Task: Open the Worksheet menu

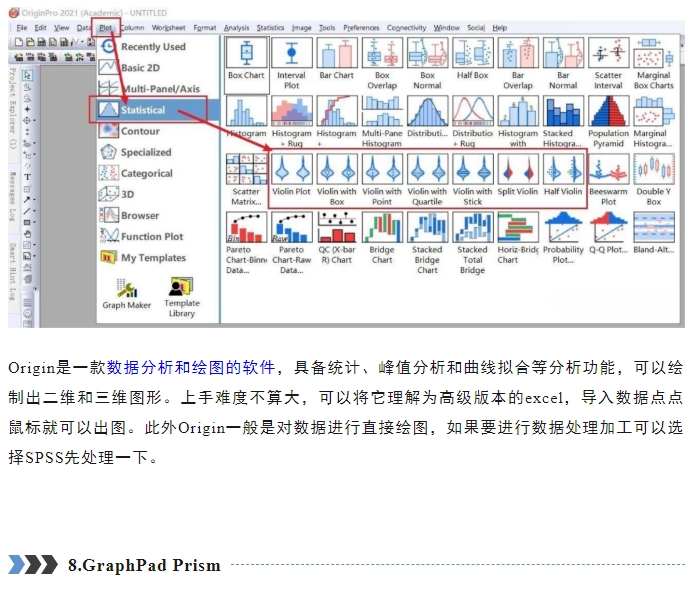Action: (x=169, y=27)
